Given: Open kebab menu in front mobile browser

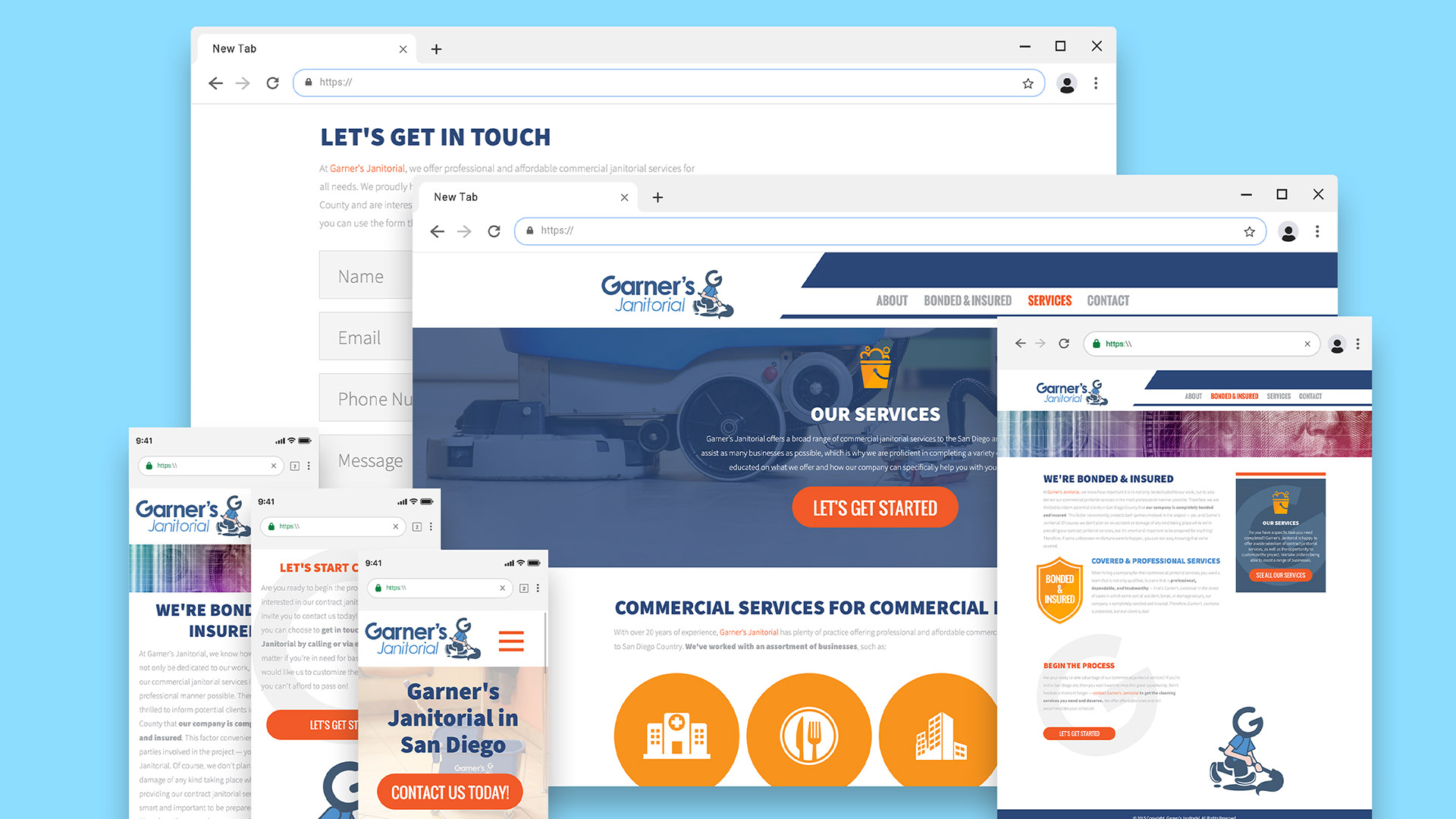Looking at the screenshot, I should coord(538,588).
